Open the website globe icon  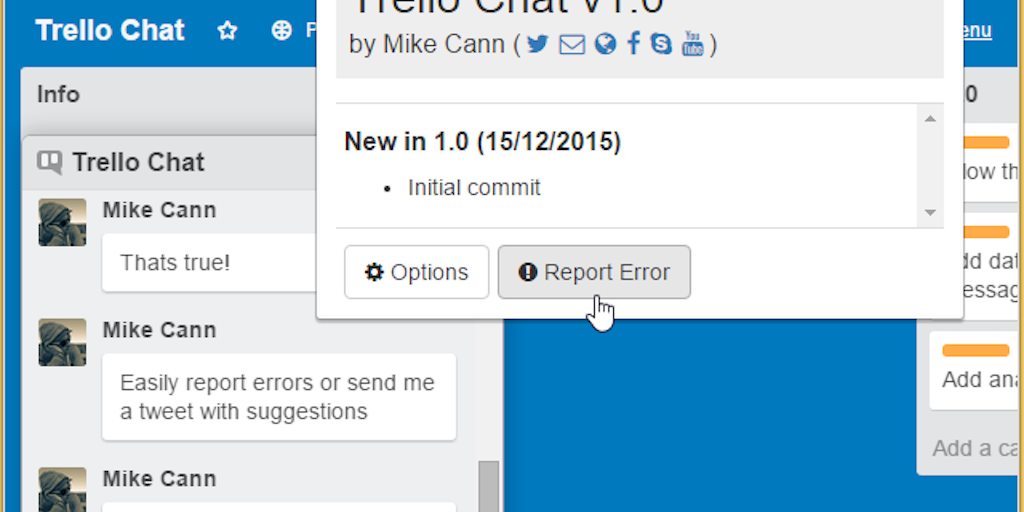[x=605, y=44]
